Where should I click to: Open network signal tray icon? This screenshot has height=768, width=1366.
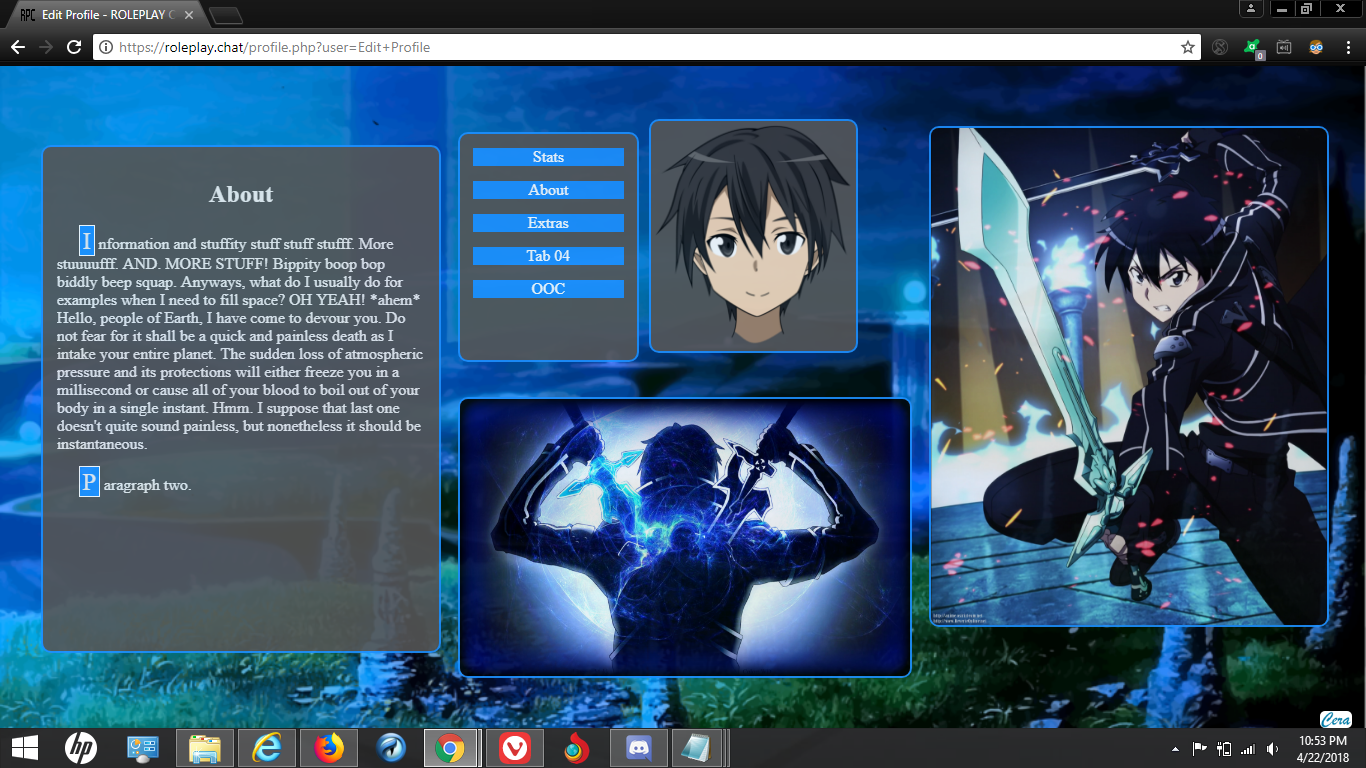[1248, 749]
